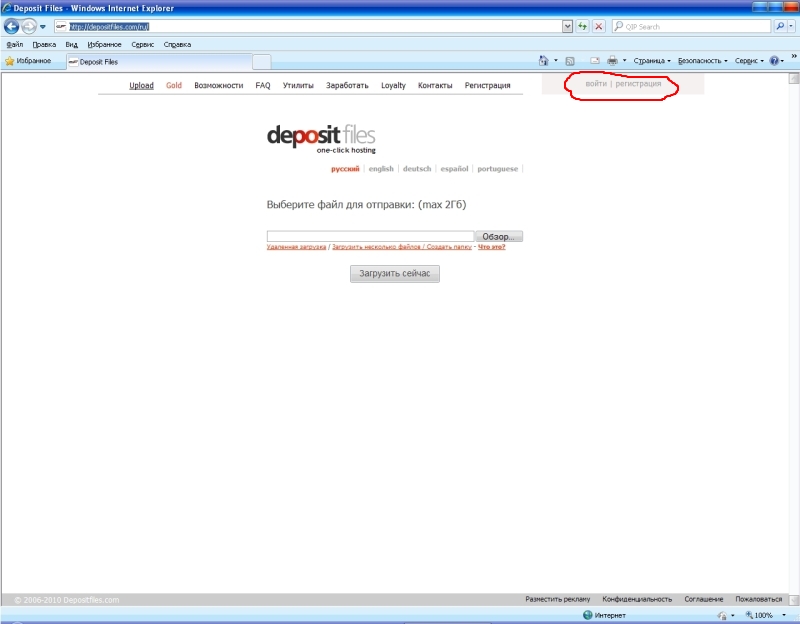800x624 pixels.
Task: Click the browser Back arrow button
Action: point(11,26)
